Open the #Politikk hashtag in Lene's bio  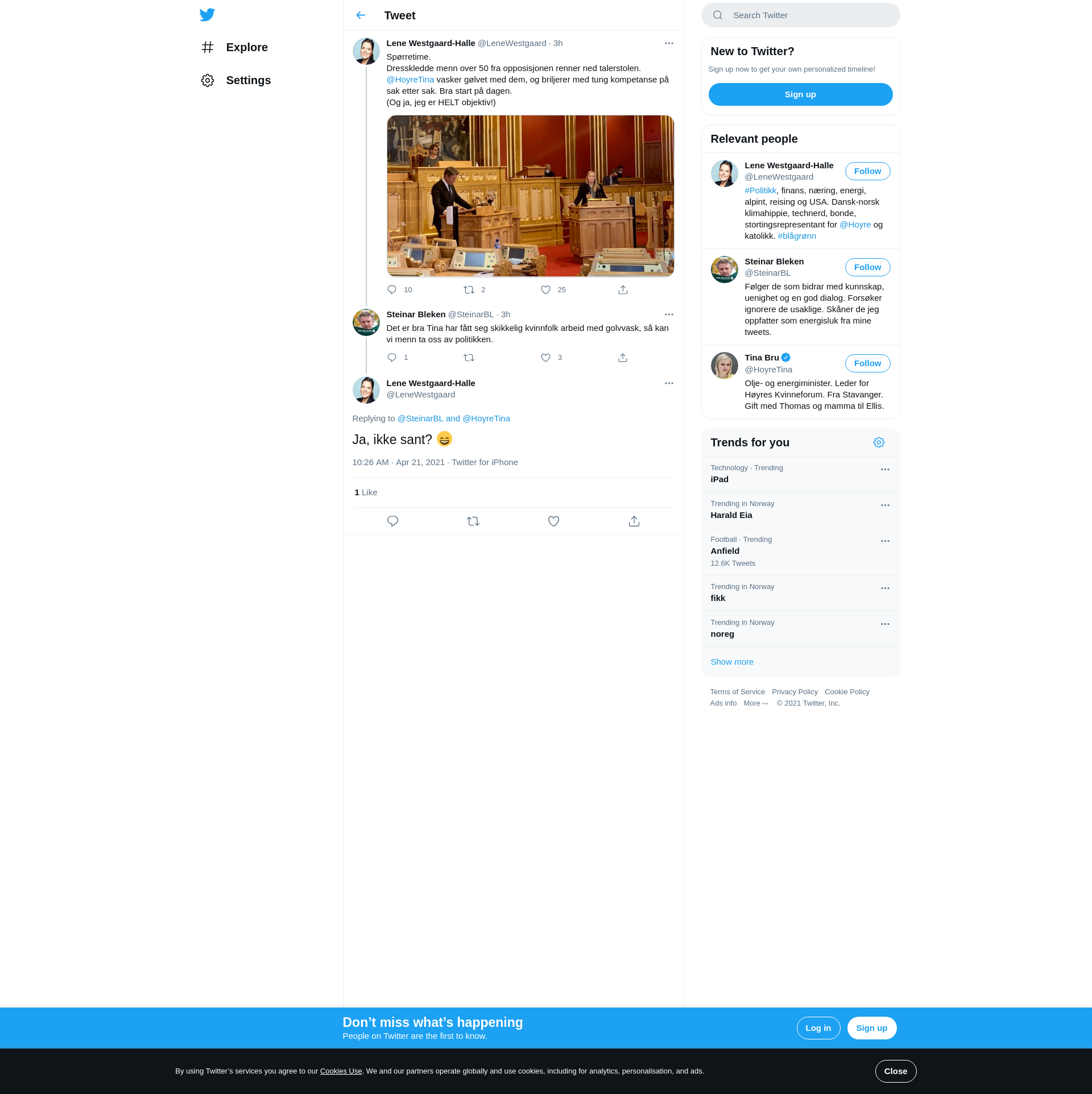coord(760,190)
